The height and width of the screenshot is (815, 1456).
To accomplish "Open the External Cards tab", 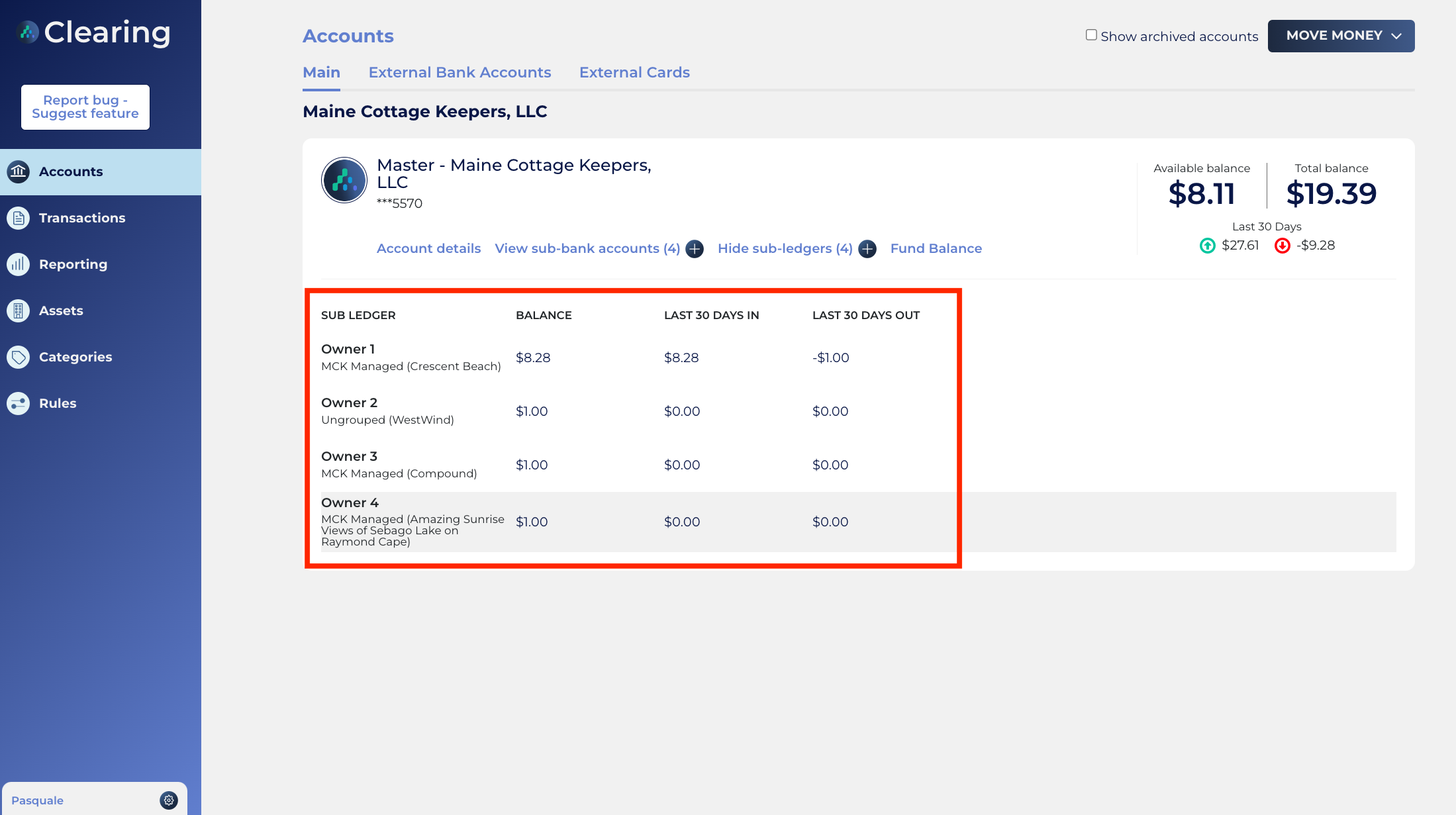I will click(x=634, y=73).
